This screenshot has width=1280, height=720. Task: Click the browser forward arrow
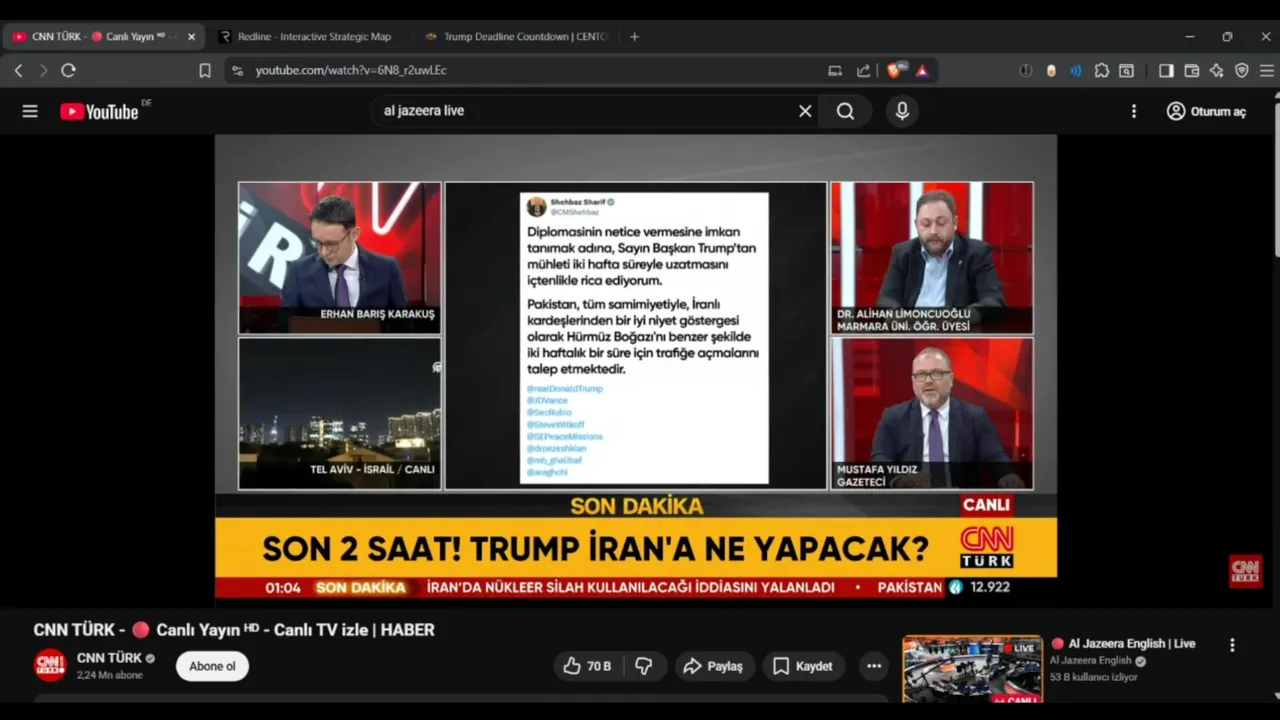[43, 70]
